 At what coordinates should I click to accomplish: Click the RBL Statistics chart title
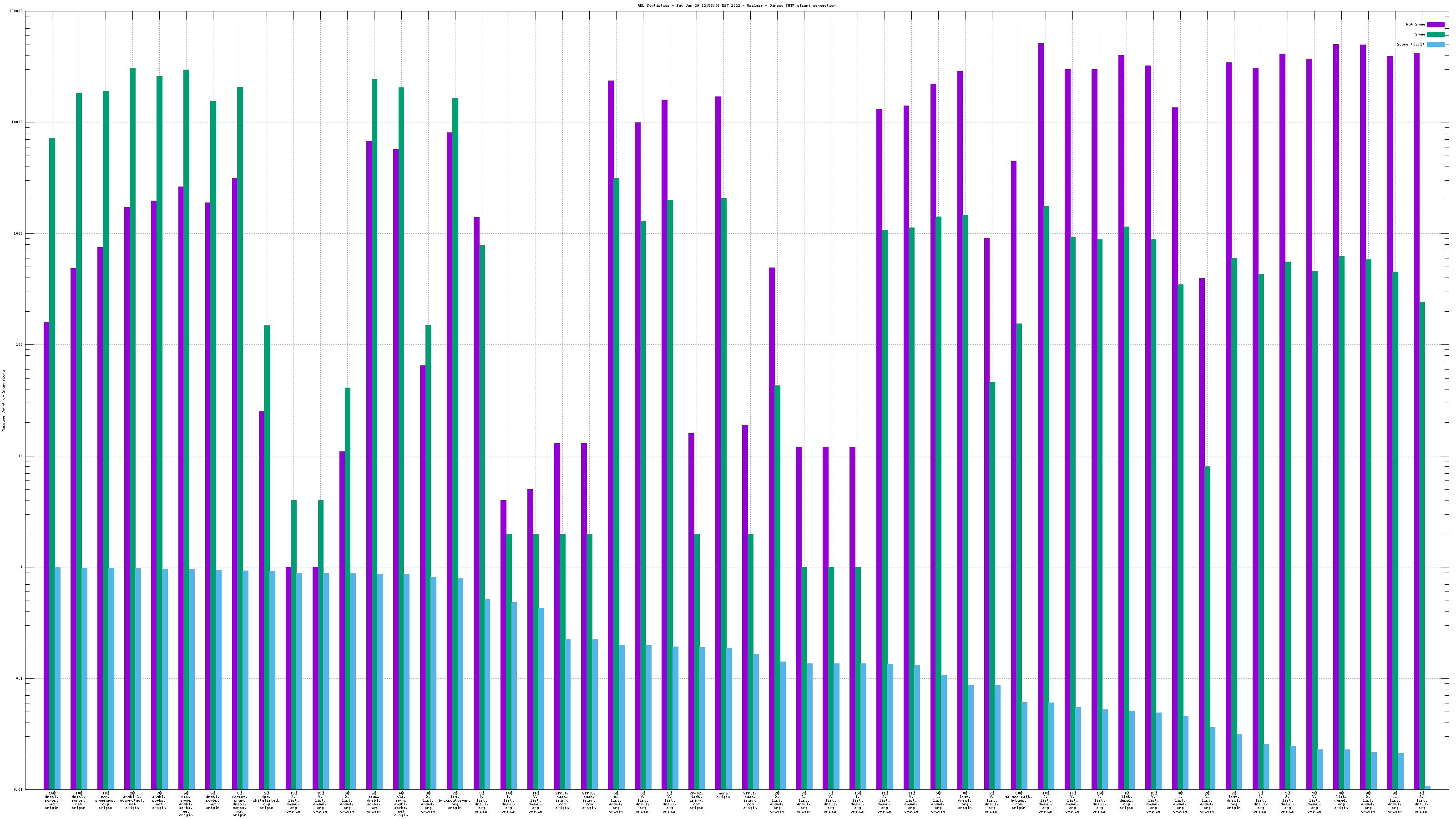coord(736,5)
